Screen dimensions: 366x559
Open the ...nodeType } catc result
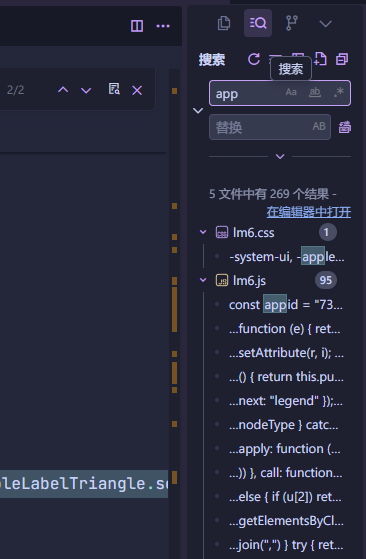tap(283, 425)
